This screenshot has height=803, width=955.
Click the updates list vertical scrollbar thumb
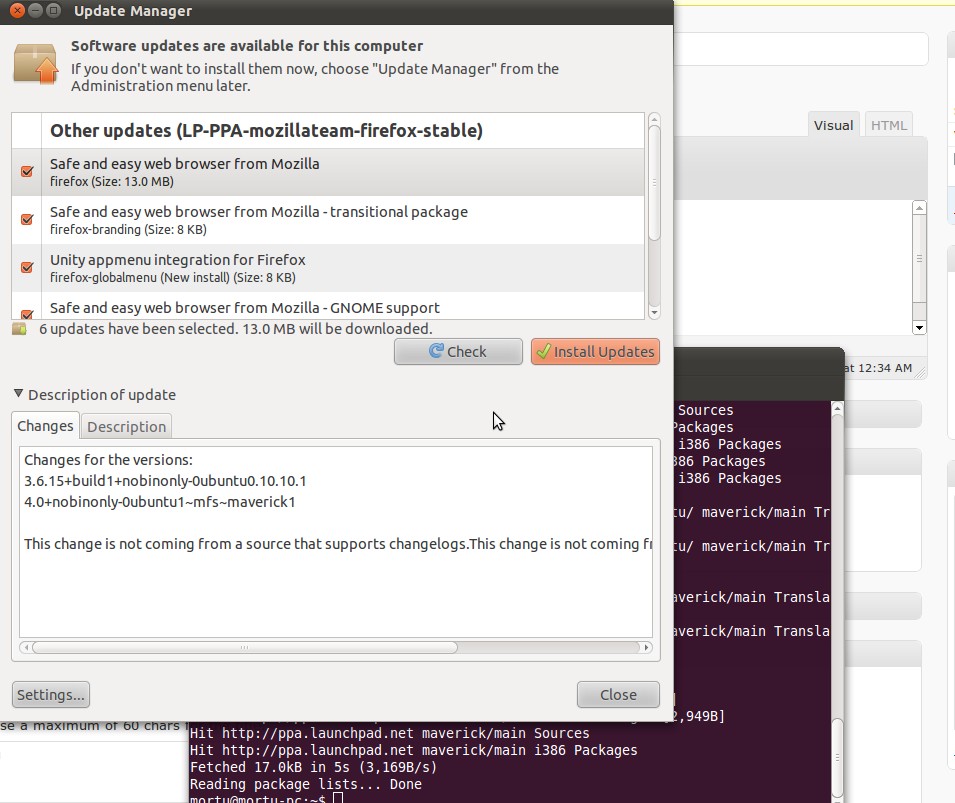click(654, 183)
